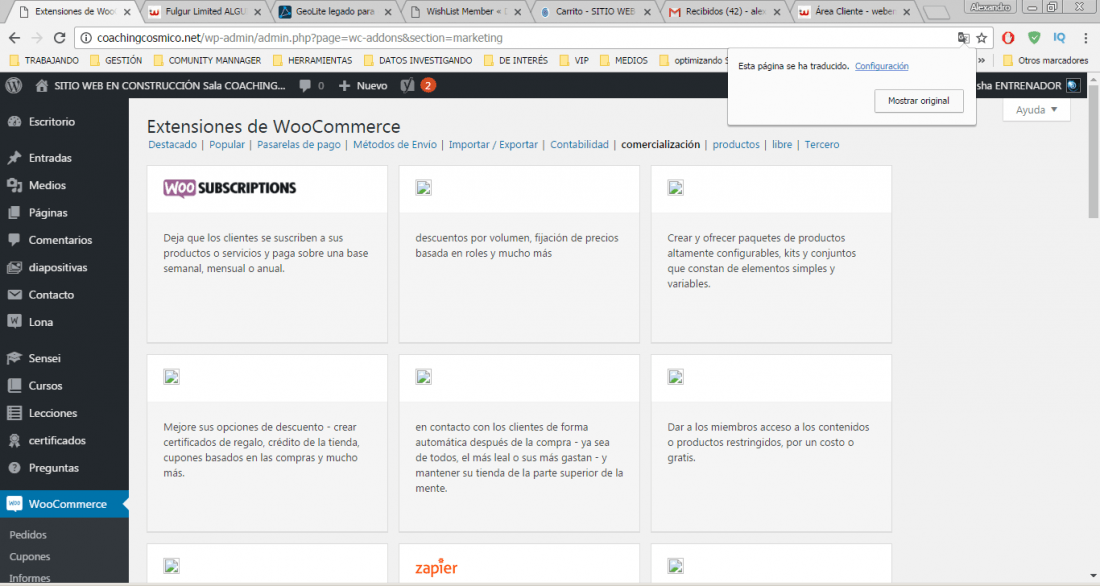Open WooCommerce menu in sidebar
1100x586 pixels.
click(65, 504)
